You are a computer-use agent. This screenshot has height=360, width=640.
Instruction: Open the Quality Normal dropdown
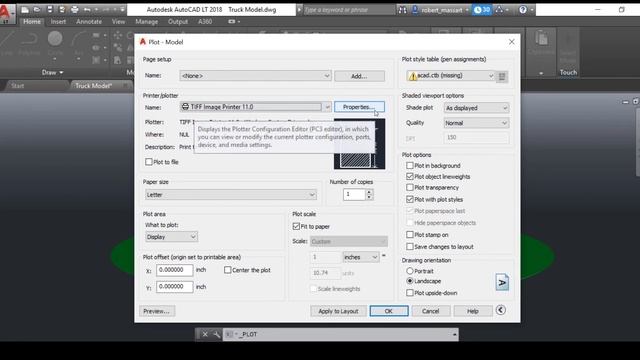pyautogui.click(x=476, y=123)
